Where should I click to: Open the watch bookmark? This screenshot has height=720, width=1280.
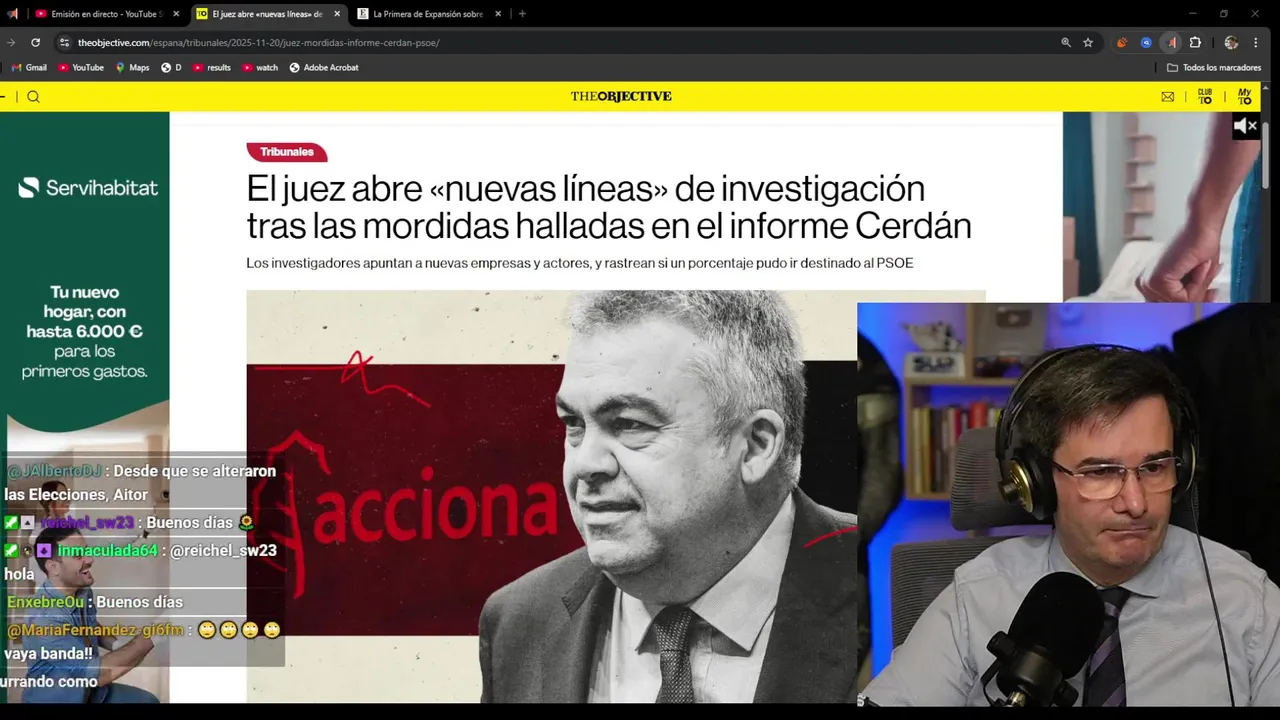click(x=260, y=68)
